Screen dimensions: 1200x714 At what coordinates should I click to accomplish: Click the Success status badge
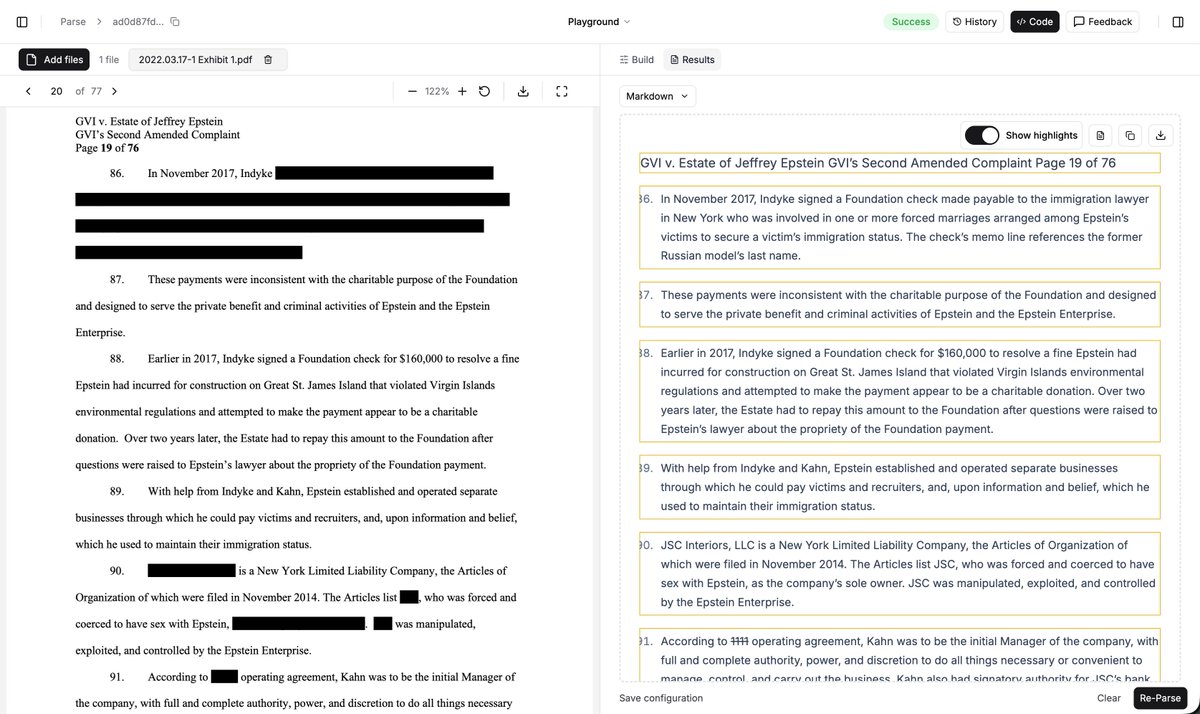911,21
